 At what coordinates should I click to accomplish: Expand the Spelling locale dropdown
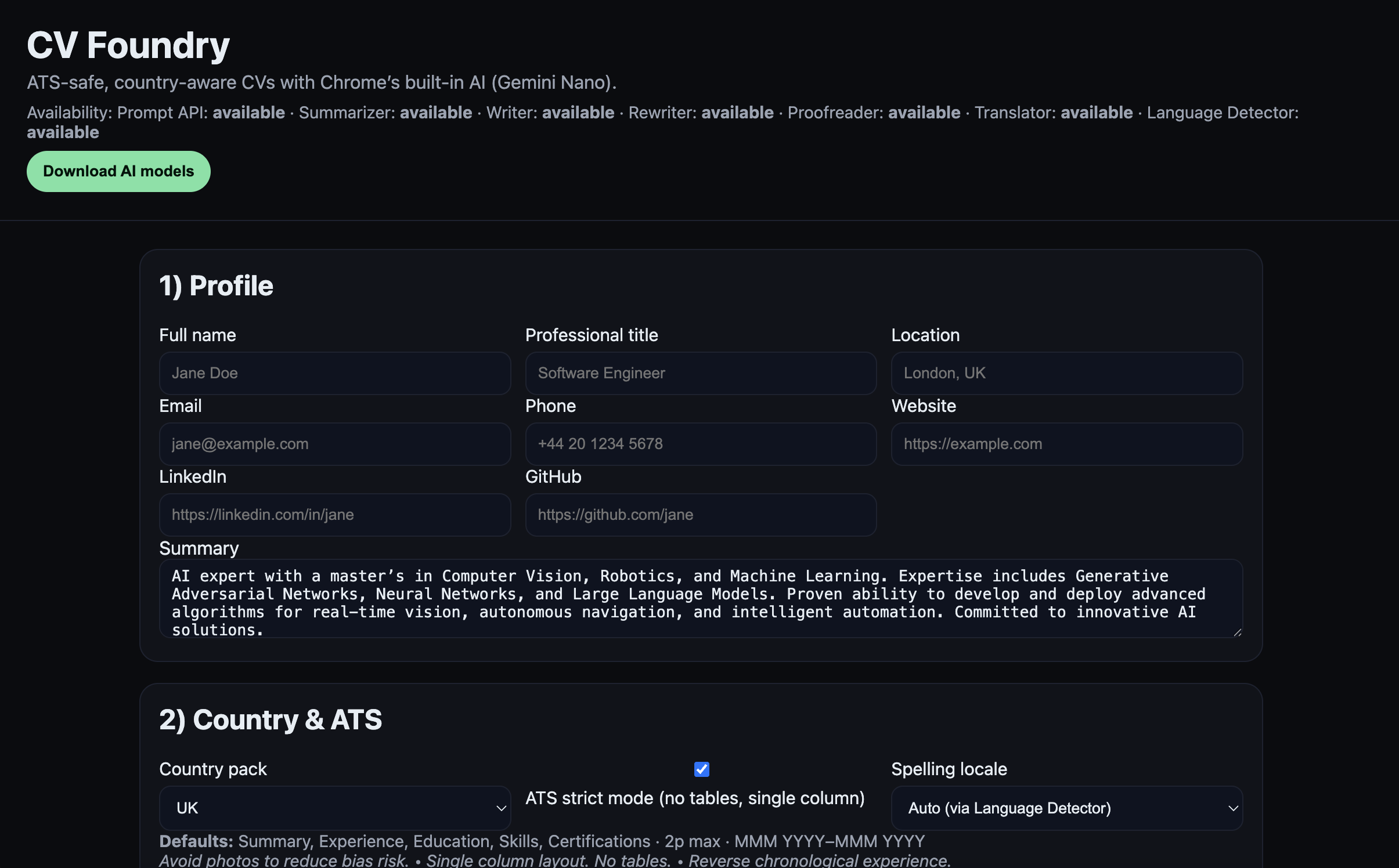[x=1066, y=808]
